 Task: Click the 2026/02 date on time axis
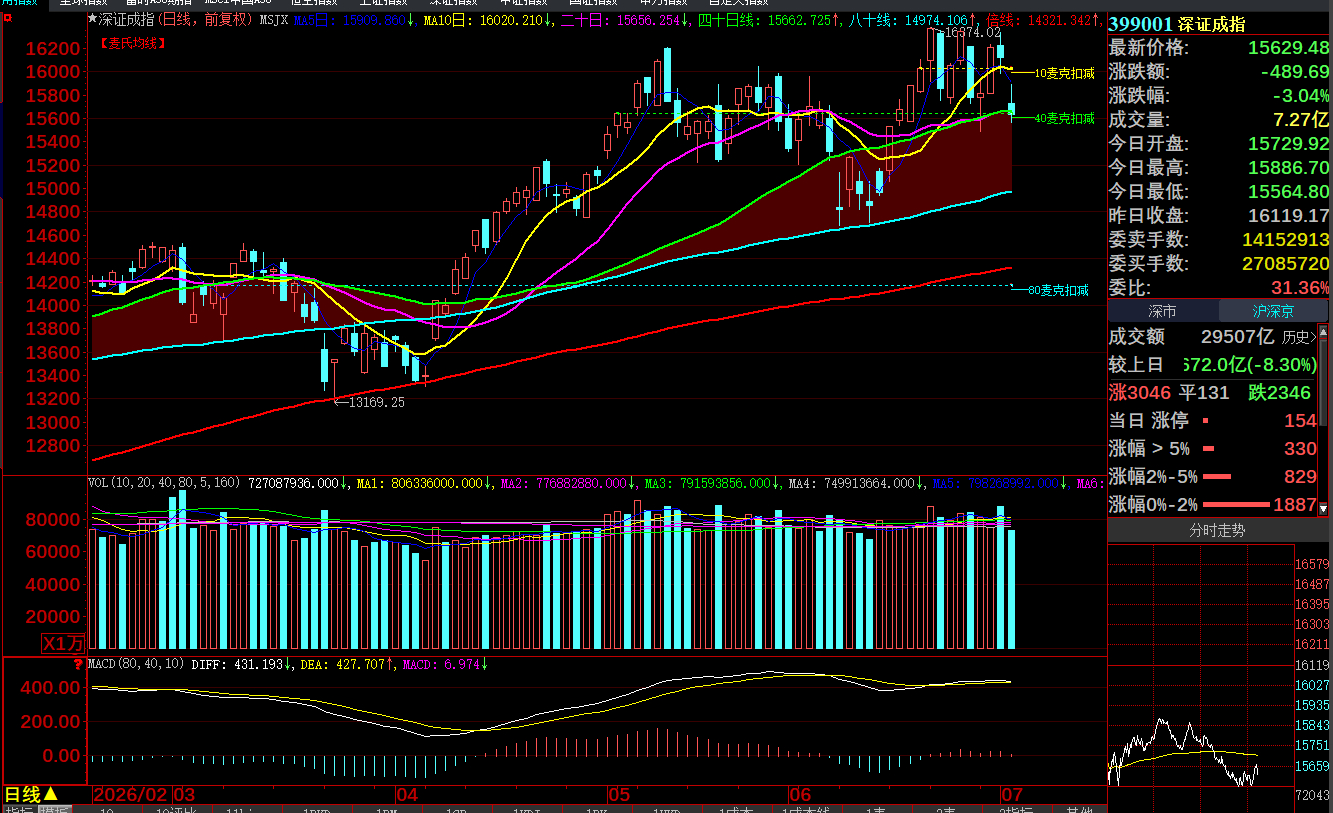[x=131, y=795]
